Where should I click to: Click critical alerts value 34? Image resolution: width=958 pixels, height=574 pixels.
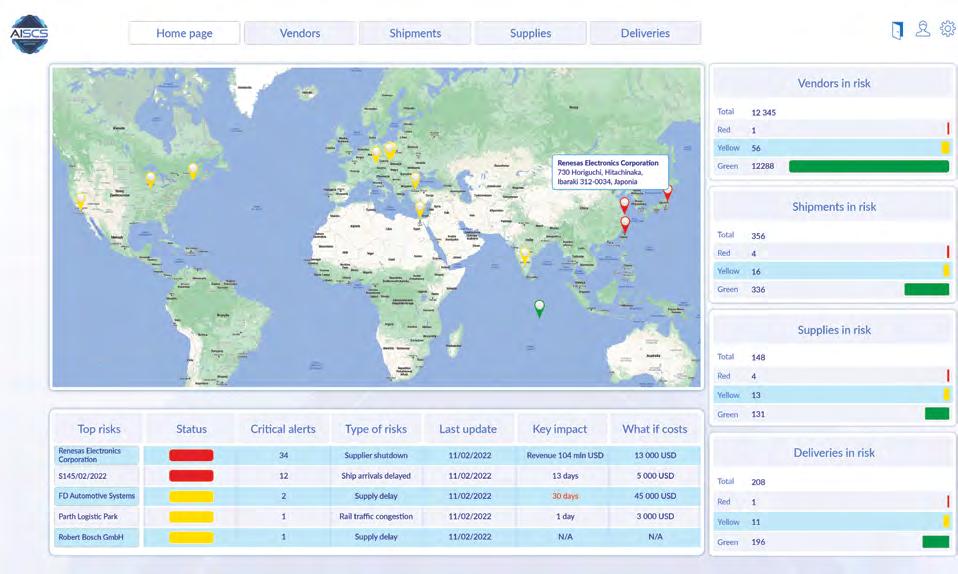pos(283,455)
